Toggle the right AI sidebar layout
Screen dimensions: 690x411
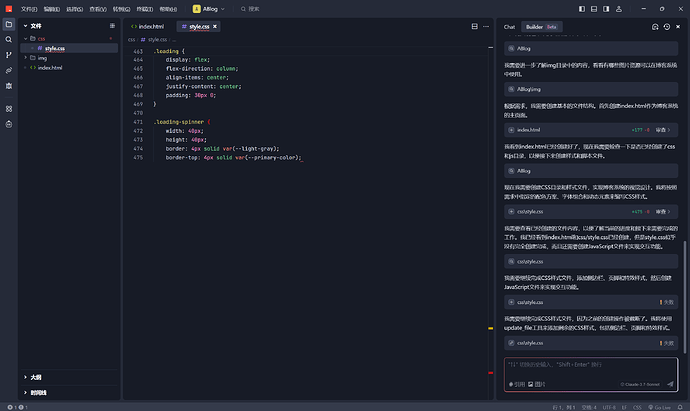point(606,9)
